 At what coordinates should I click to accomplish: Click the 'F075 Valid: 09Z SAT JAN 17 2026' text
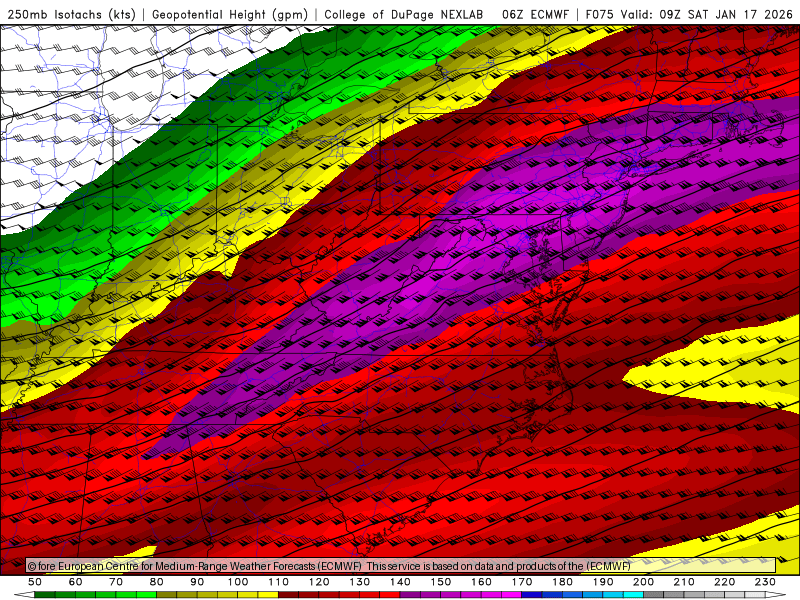(x=689, y=14)
